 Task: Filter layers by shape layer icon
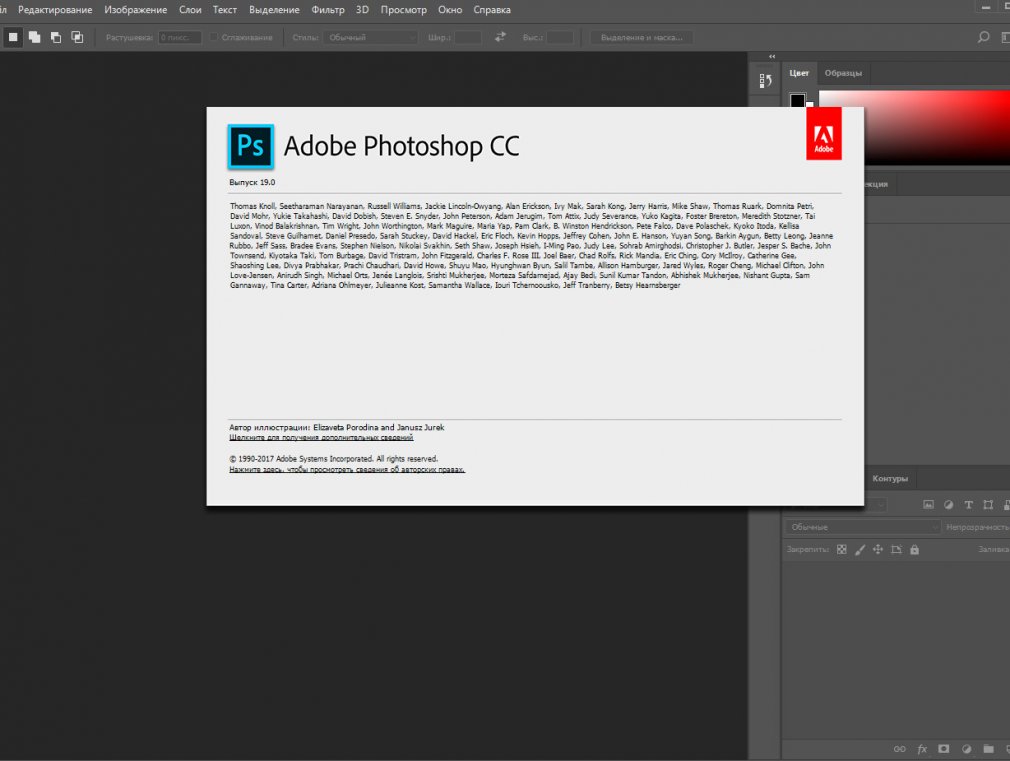point(988,505)
